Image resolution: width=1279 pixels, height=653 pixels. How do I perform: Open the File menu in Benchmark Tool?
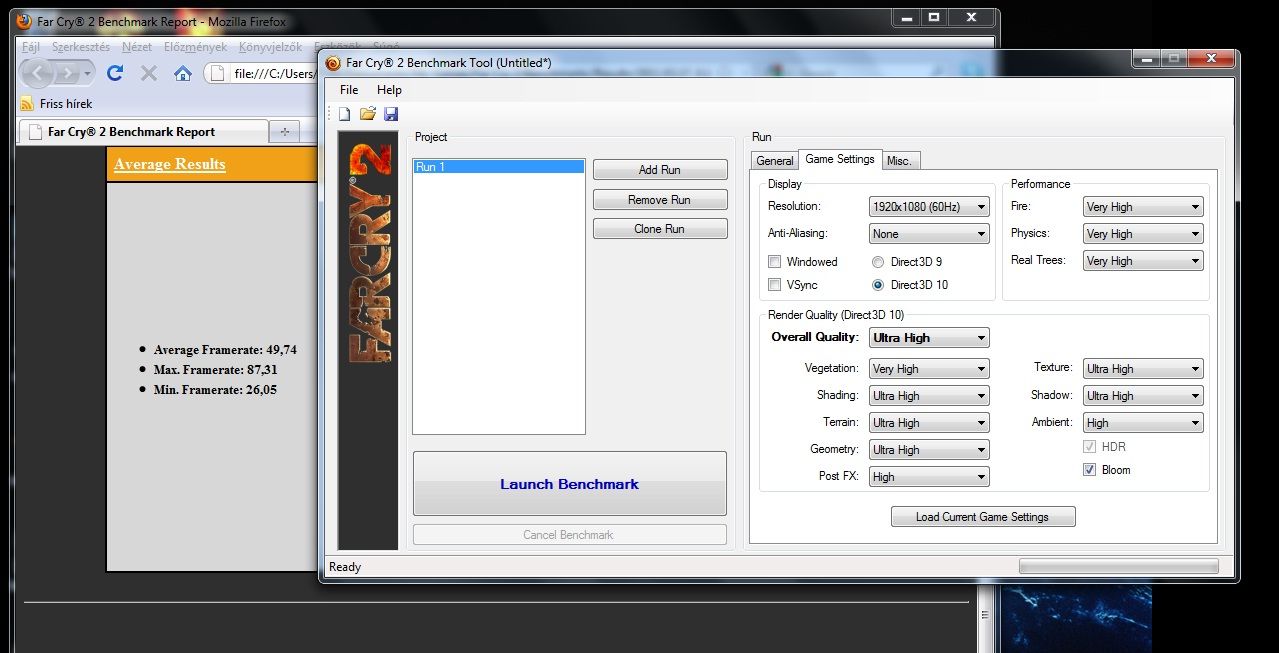pos(349,90)
